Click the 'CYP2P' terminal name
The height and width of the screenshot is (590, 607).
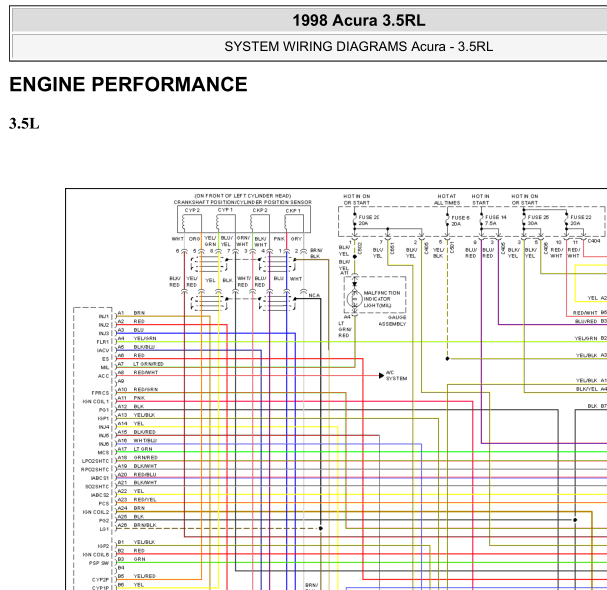(x=101, y=580)
